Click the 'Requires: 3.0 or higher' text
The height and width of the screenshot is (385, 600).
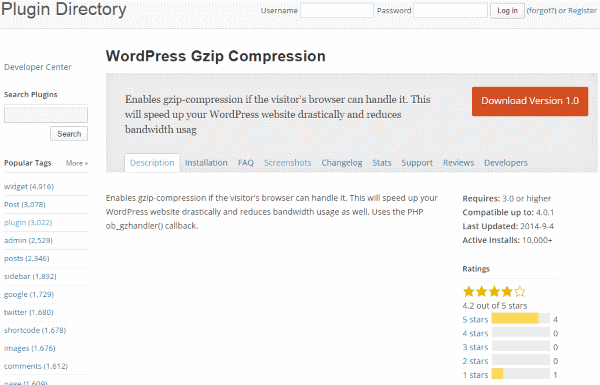[x=507, y=199]
